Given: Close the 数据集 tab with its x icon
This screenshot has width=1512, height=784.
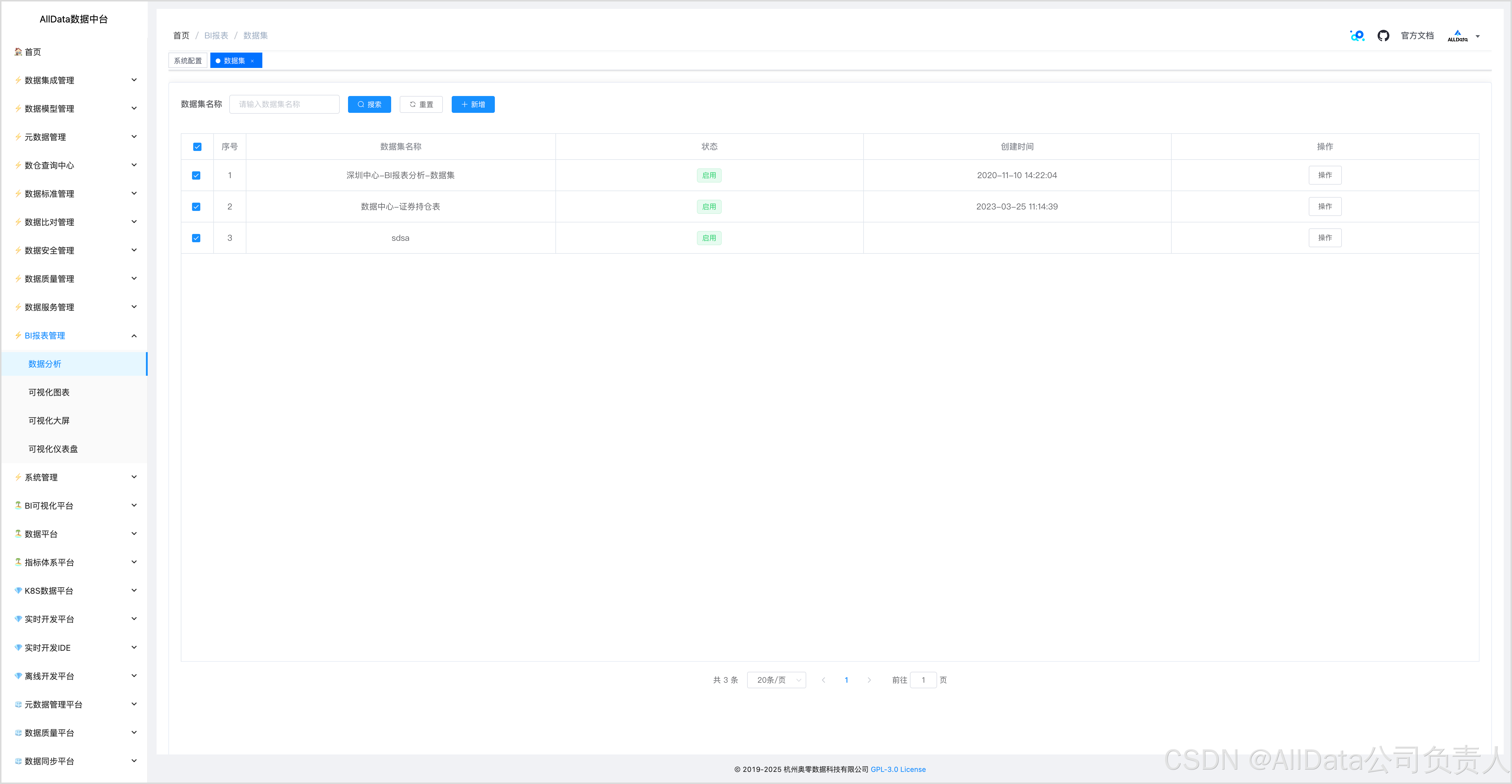Looking at the screenshot, I should tap(252, 61).
